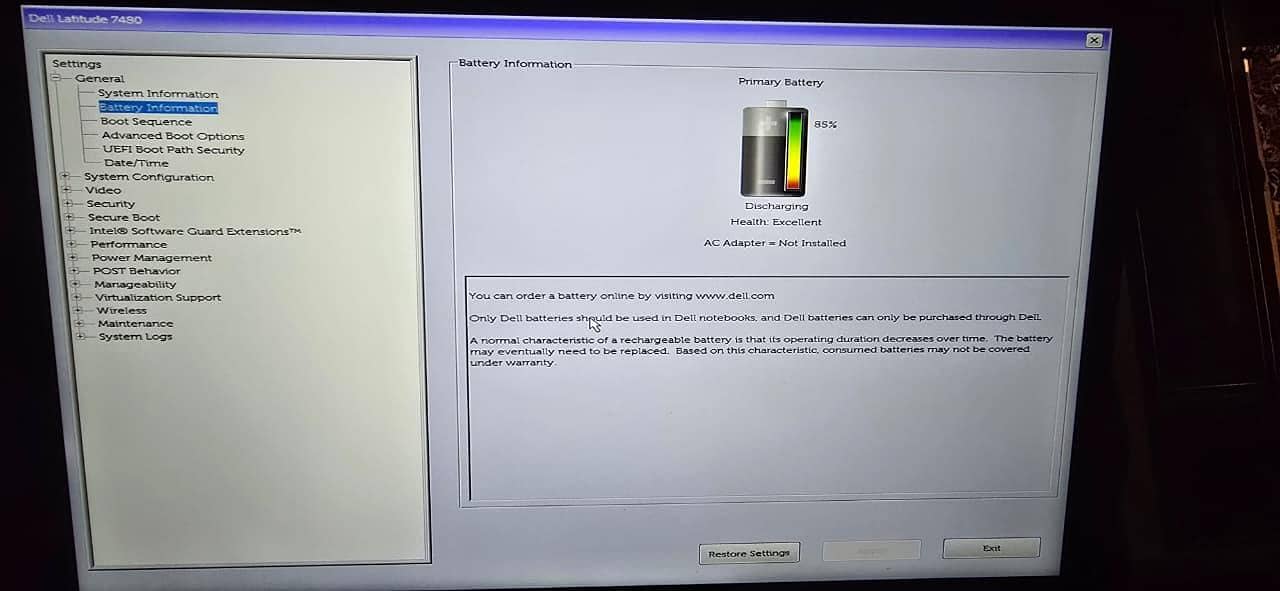Expand the Virtualization Support node
Image resolution: width=1280 pixels, height=591 pixels.
[x=78, y=297]
